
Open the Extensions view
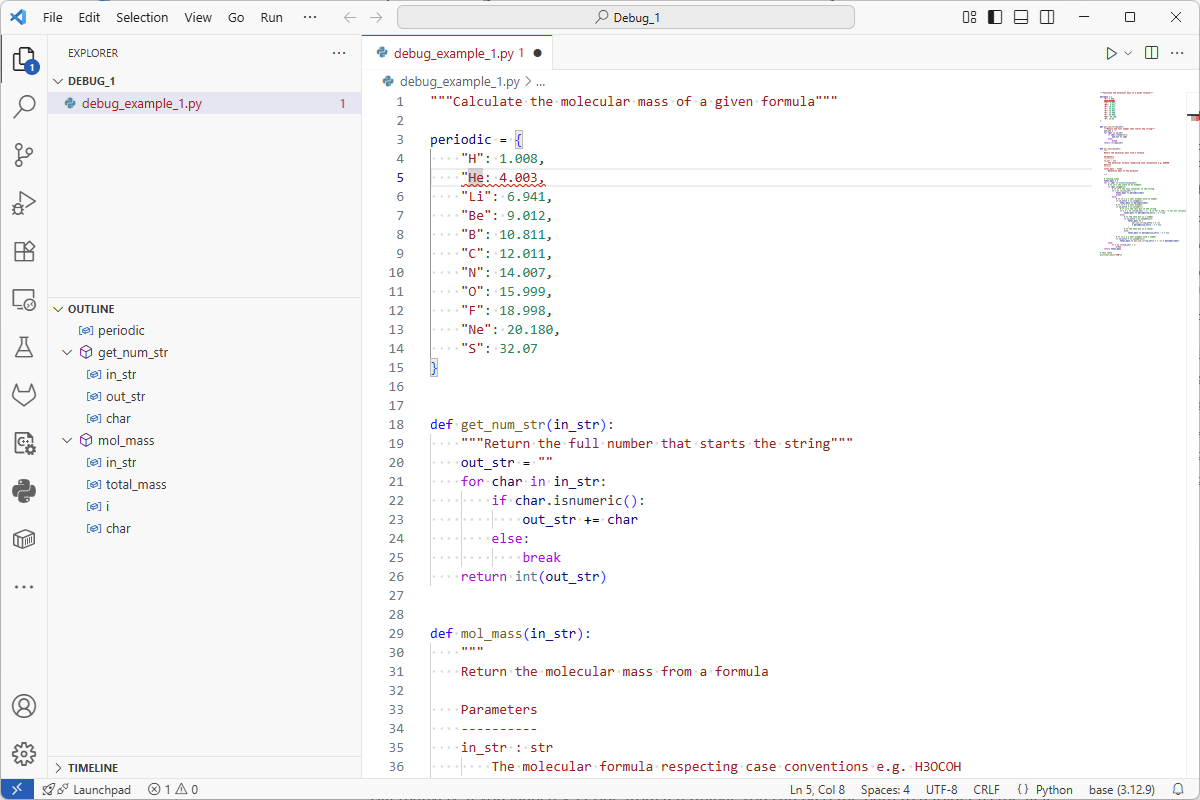pos(24,250)
